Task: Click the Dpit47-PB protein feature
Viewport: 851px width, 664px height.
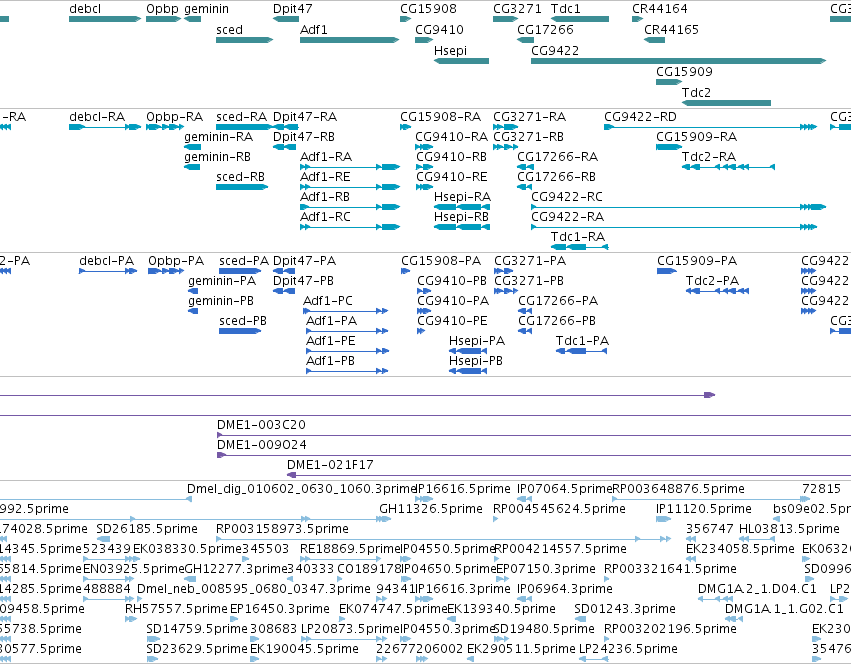Action: pos(284,291)
